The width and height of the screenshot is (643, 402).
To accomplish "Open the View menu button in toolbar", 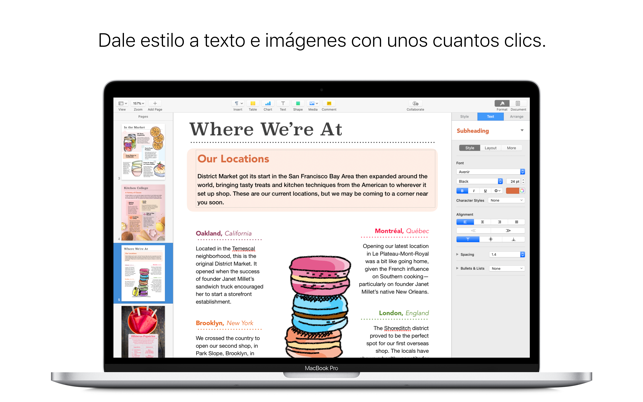I will coord(122,103).
